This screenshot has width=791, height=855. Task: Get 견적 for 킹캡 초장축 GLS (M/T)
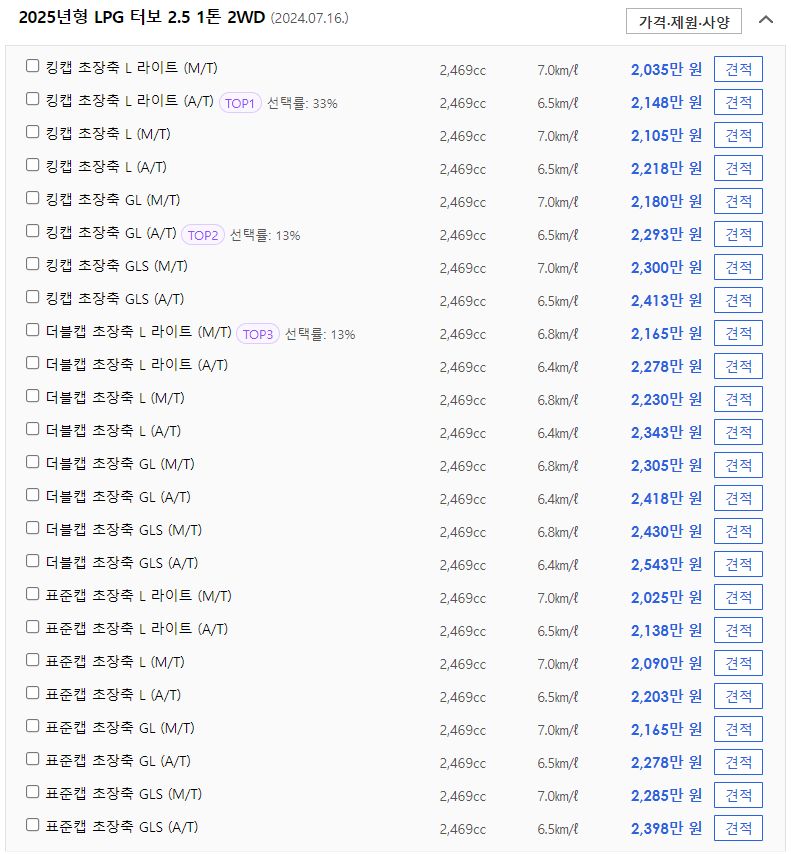coord(738,267)
